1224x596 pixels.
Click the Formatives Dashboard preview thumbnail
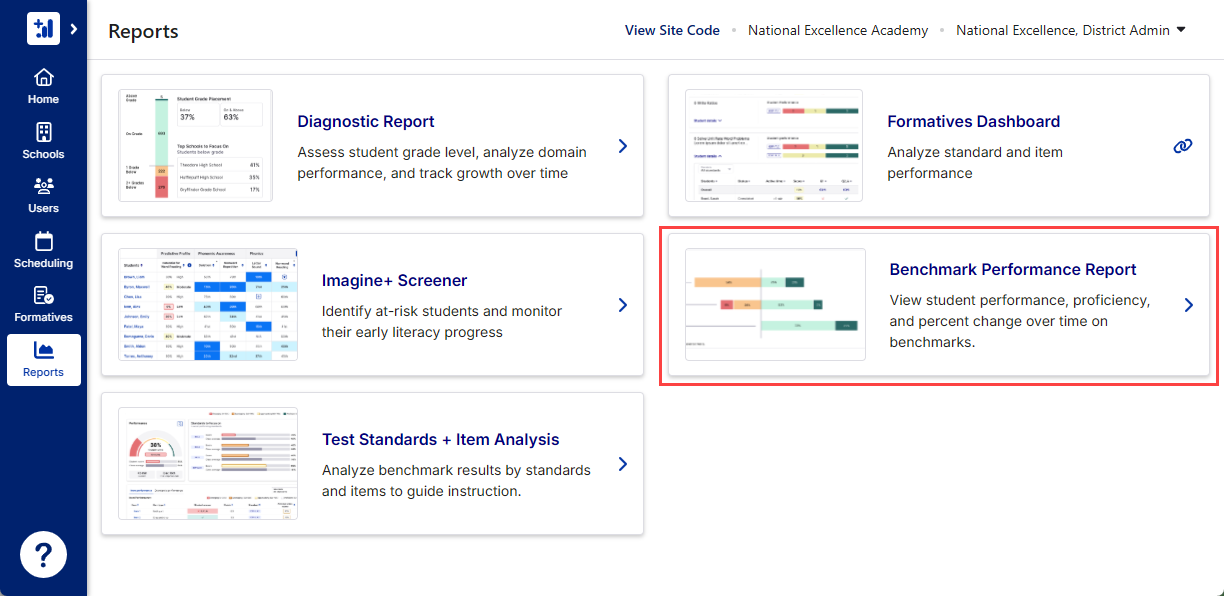774,146
